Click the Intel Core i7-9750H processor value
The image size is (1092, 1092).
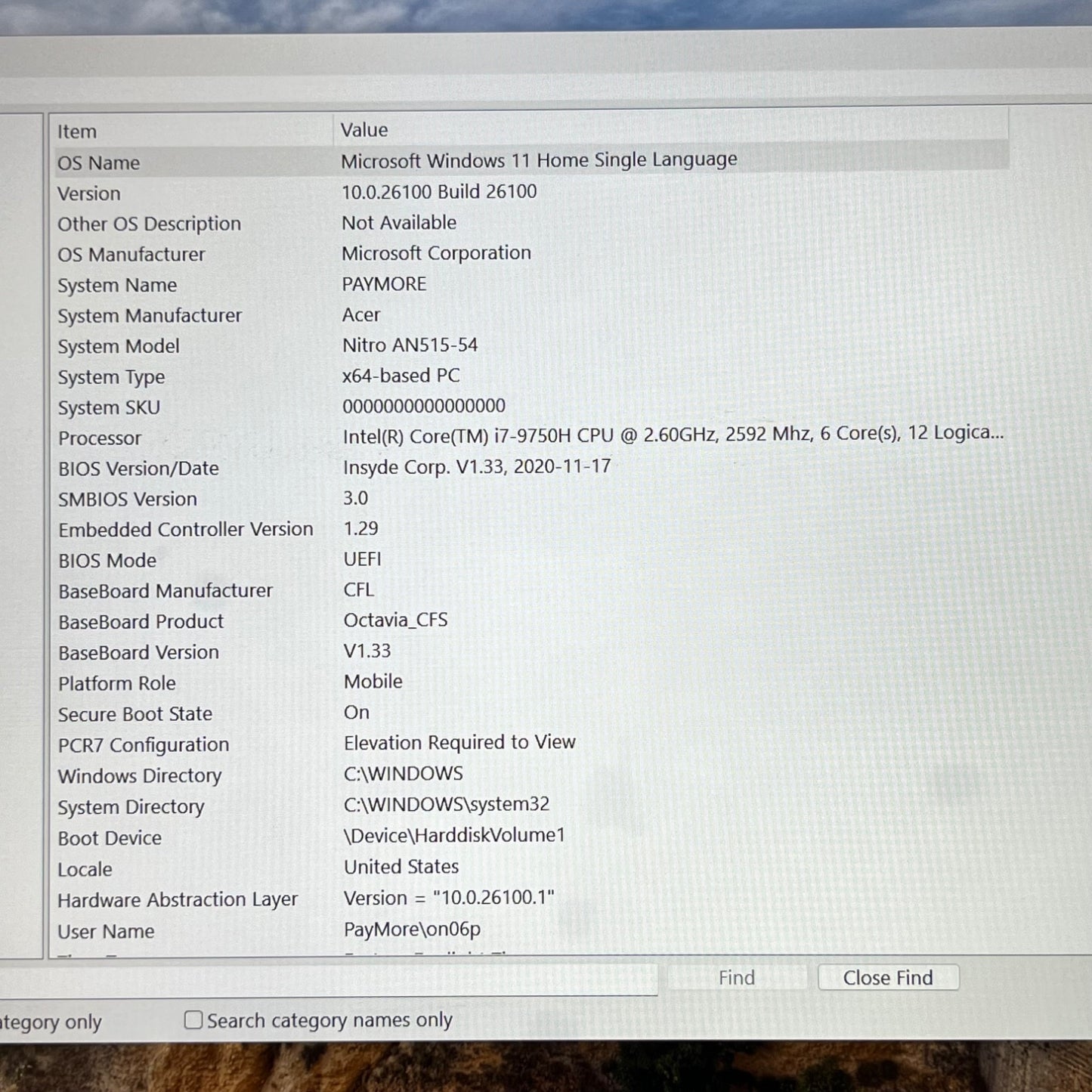click(x=673, y=434)
